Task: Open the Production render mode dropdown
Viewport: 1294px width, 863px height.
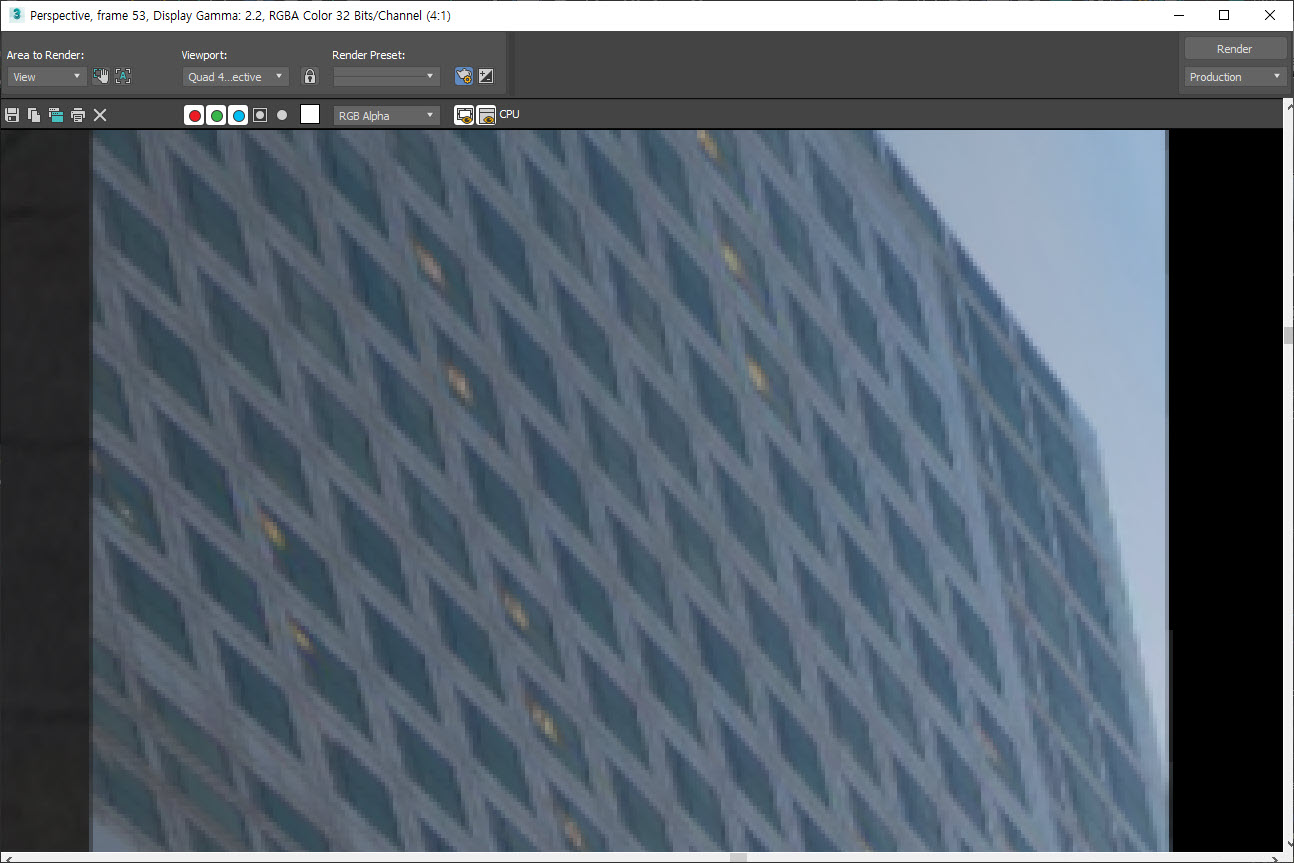Action: click(x=1235, y=77)
